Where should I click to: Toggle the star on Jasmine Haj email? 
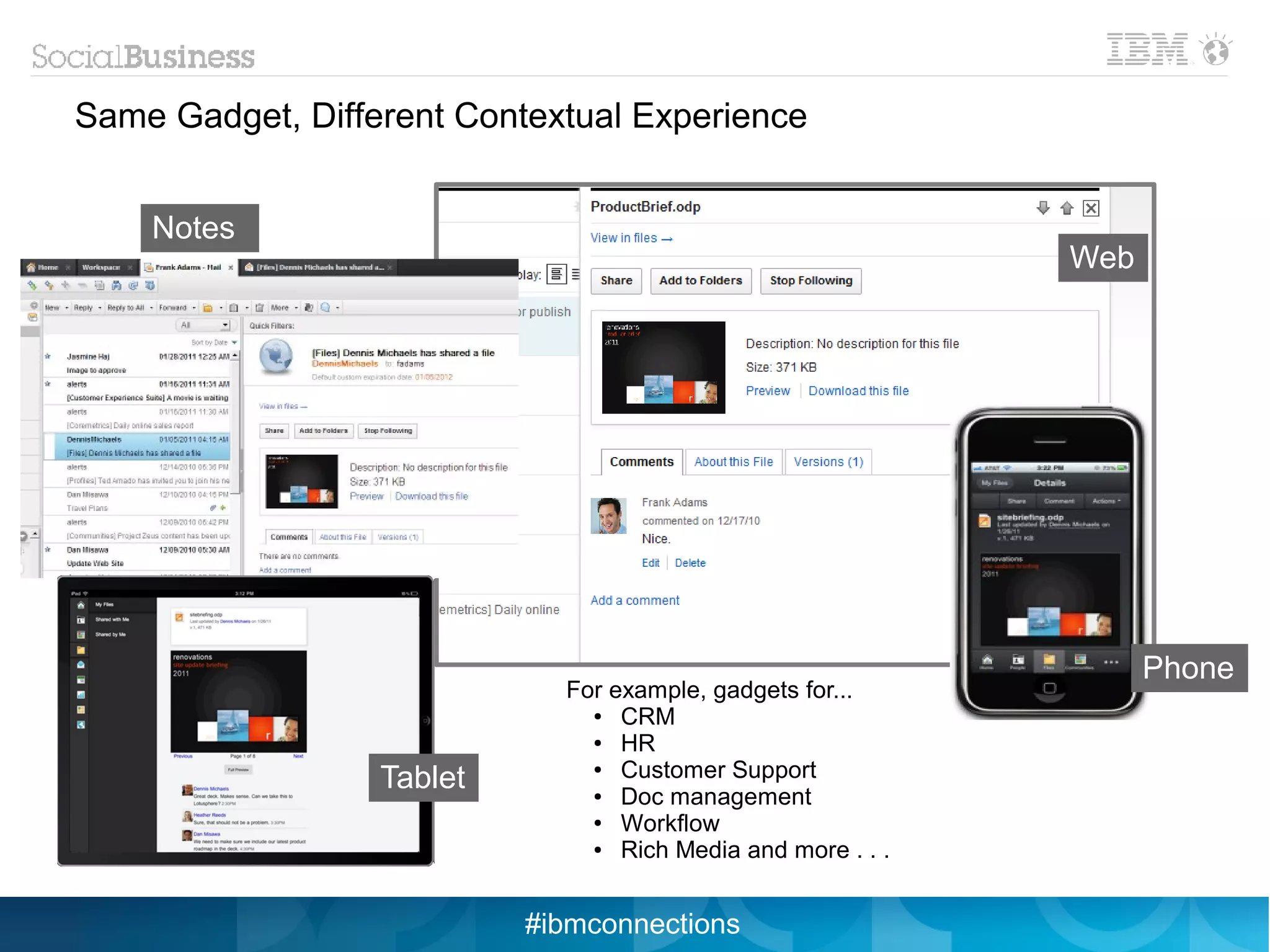[x=48, y=357]
